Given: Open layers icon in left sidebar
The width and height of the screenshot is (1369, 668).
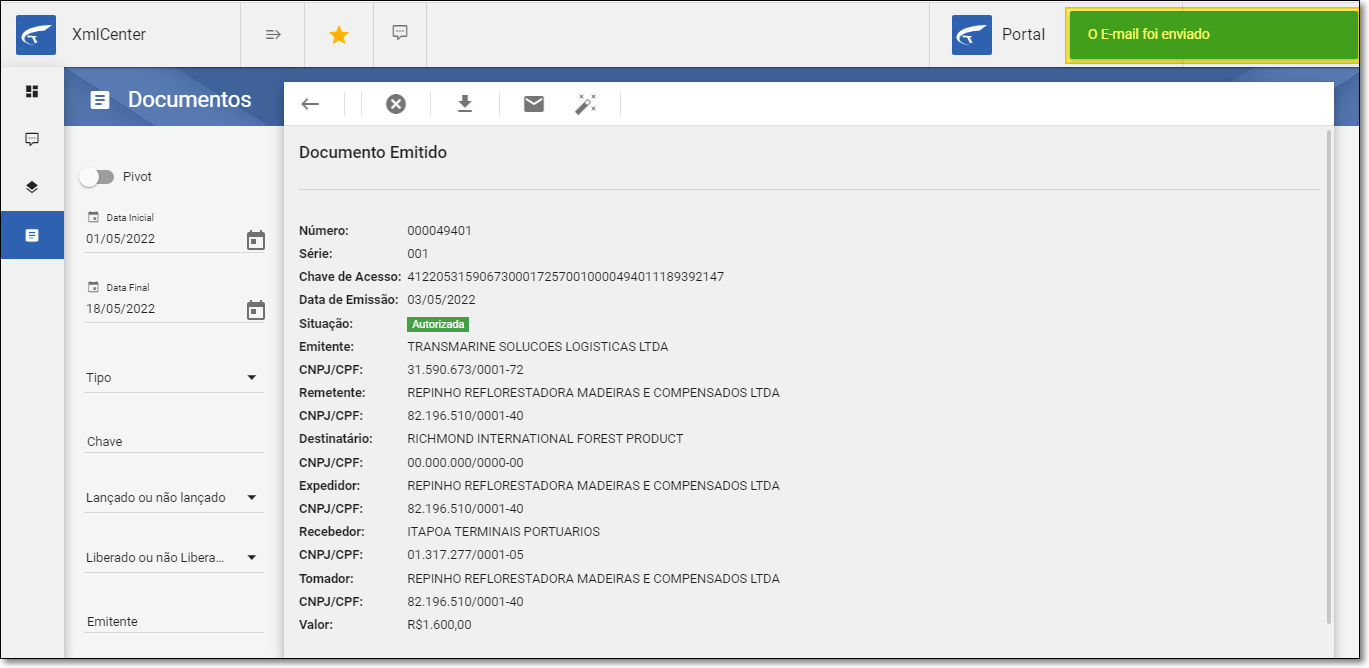Looking at the screenshot, I should pos(32,187).
